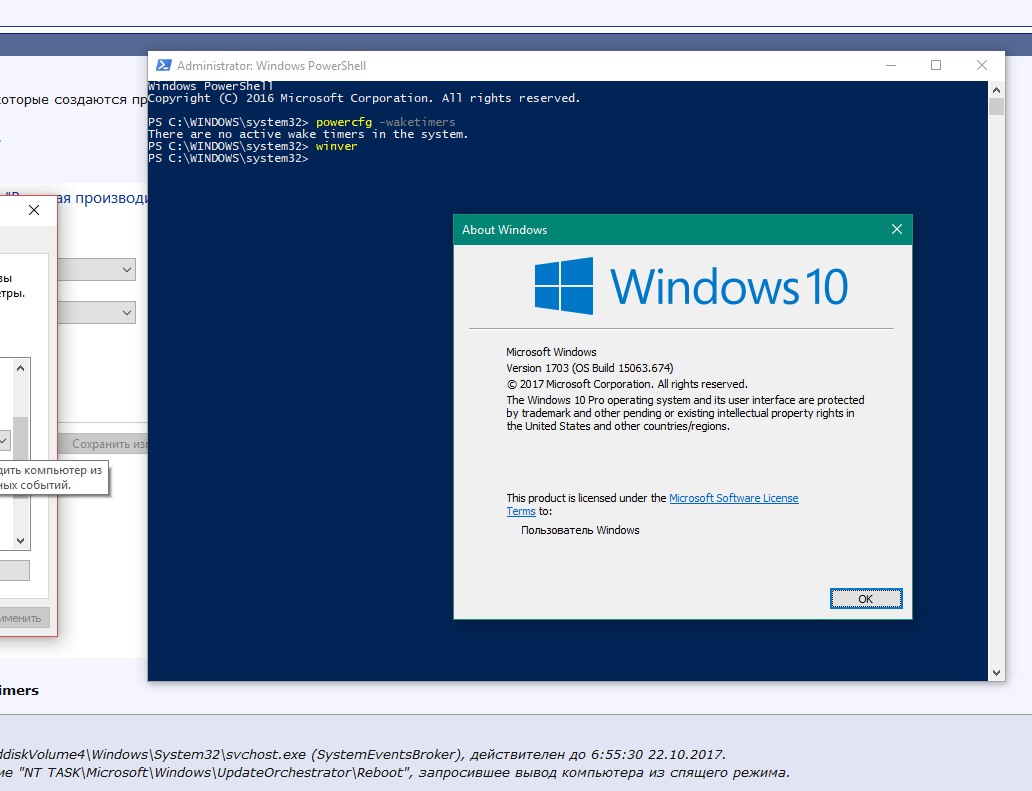Open Microsoft Software License link
Screen dimensions: 1032x791
734,498
